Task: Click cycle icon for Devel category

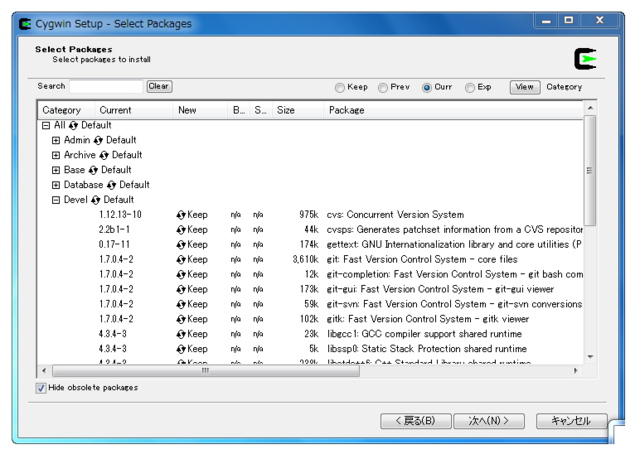Action: [x=96, y=200]
